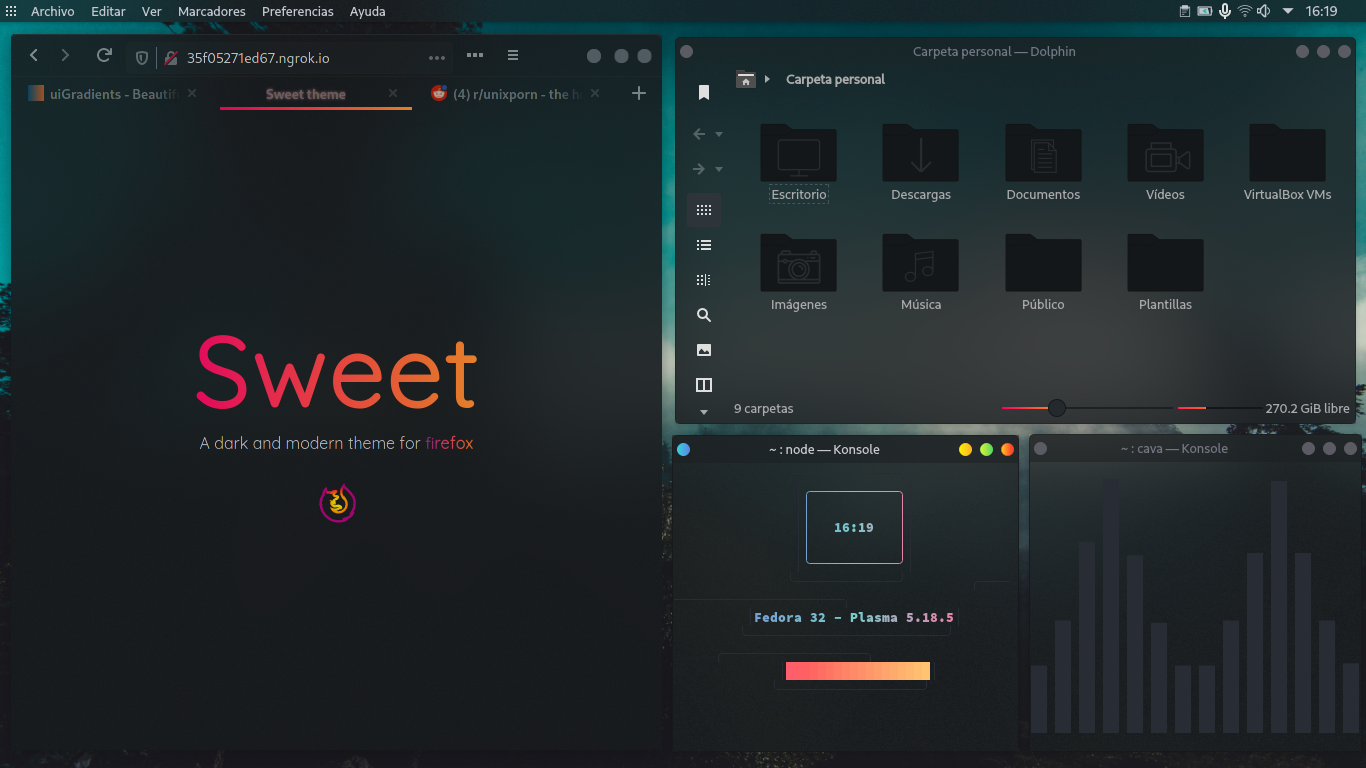Switch to the uiGradients tab
This screenshot has width=1366, height=768.
[x=113, y=94]
